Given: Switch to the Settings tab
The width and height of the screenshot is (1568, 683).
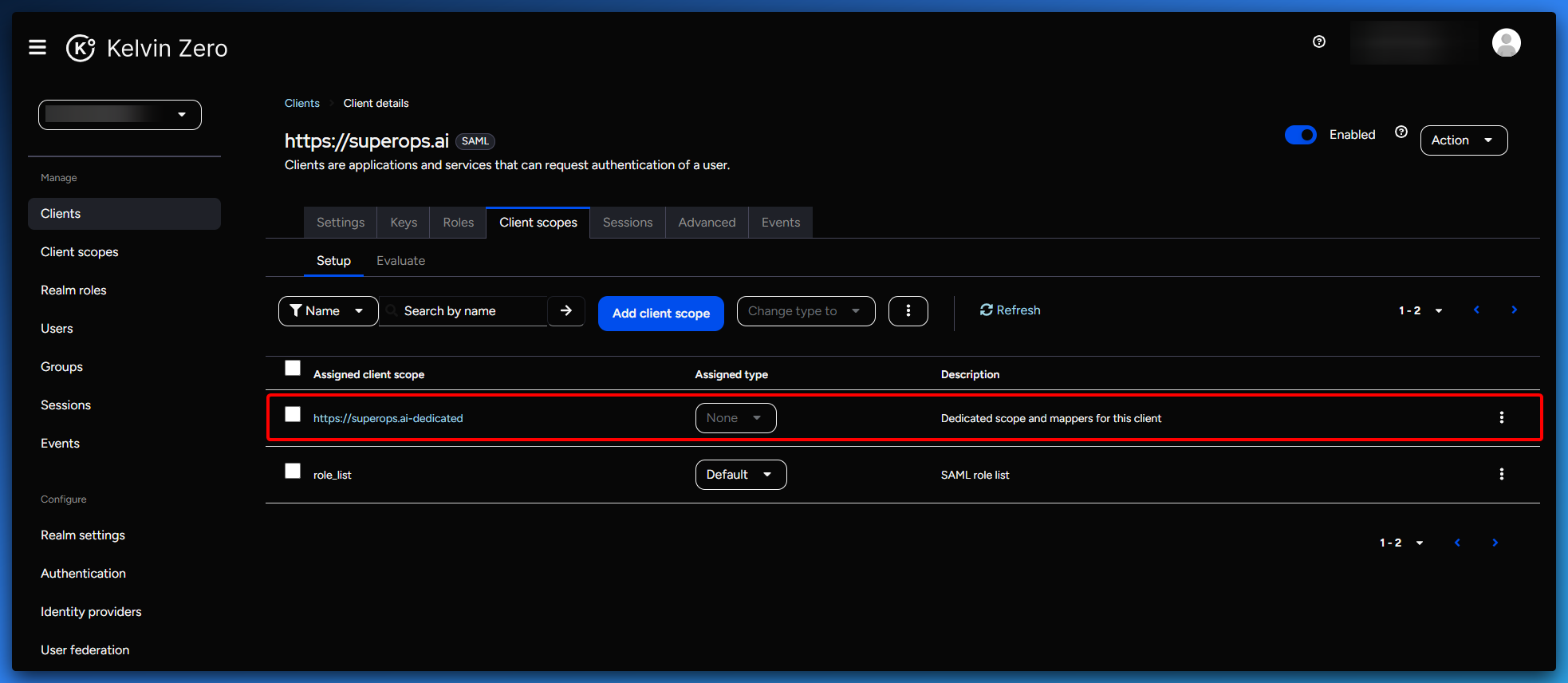Looking at the screenshot, I should coord(341,223).
